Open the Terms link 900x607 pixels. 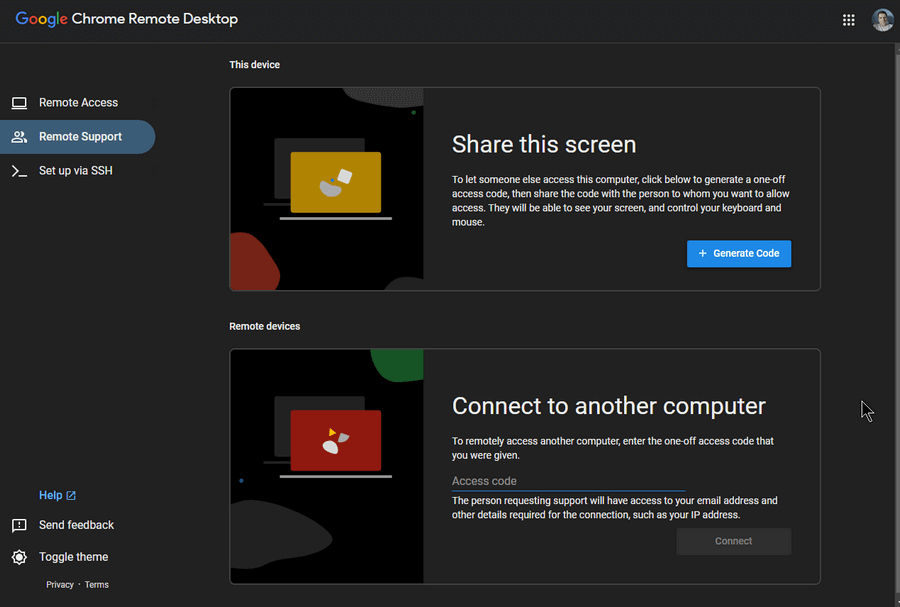96,585
